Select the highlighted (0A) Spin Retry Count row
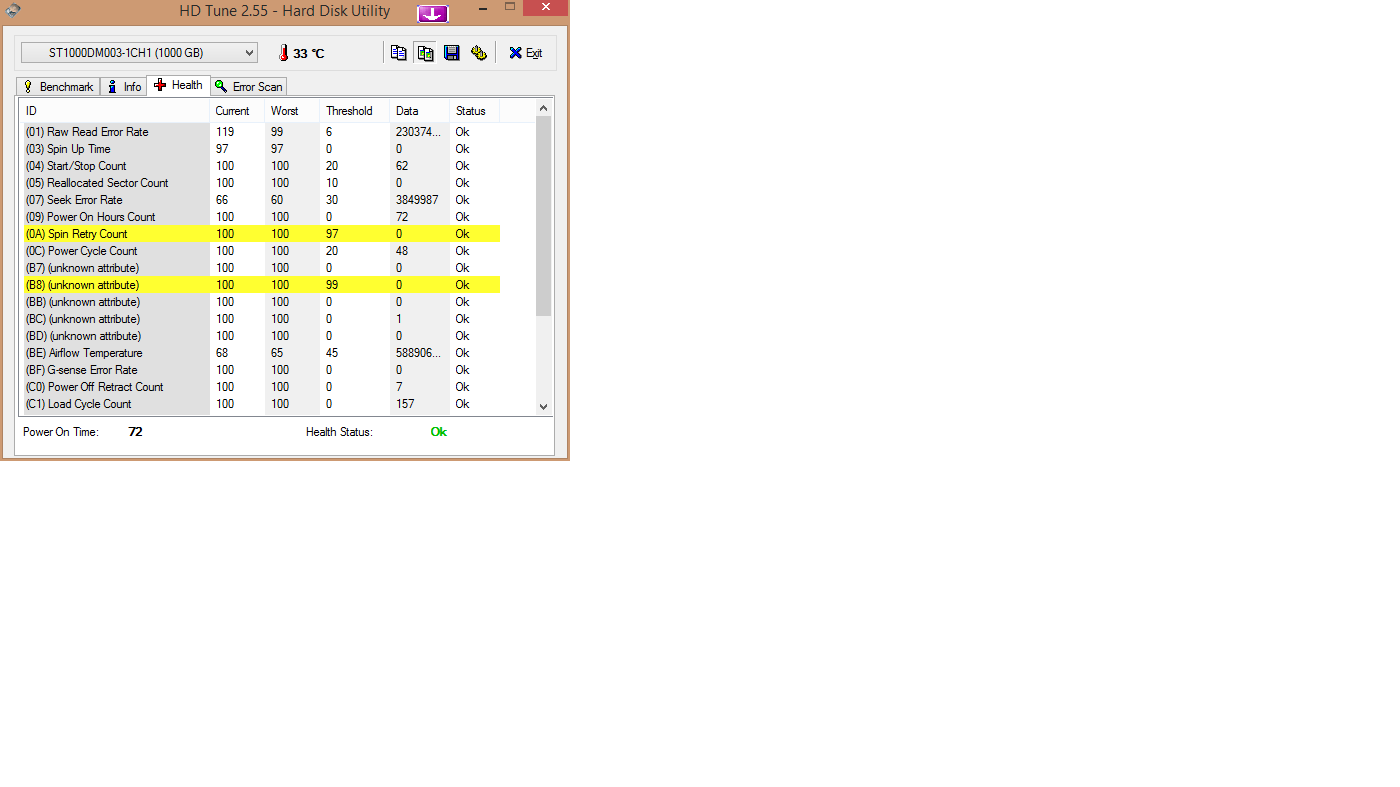Viewport: 1400px width, 787px height. [260, 234]
